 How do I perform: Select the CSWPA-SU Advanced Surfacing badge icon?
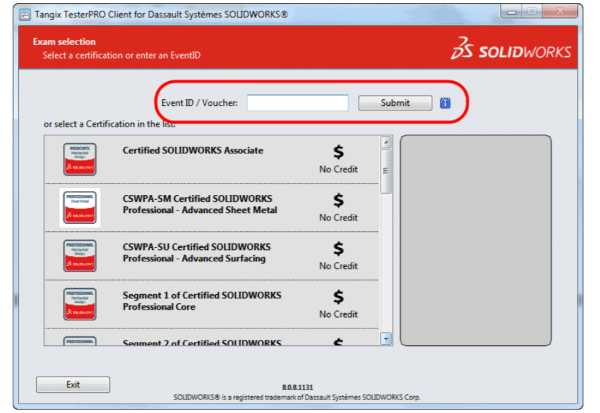(80, 256)
